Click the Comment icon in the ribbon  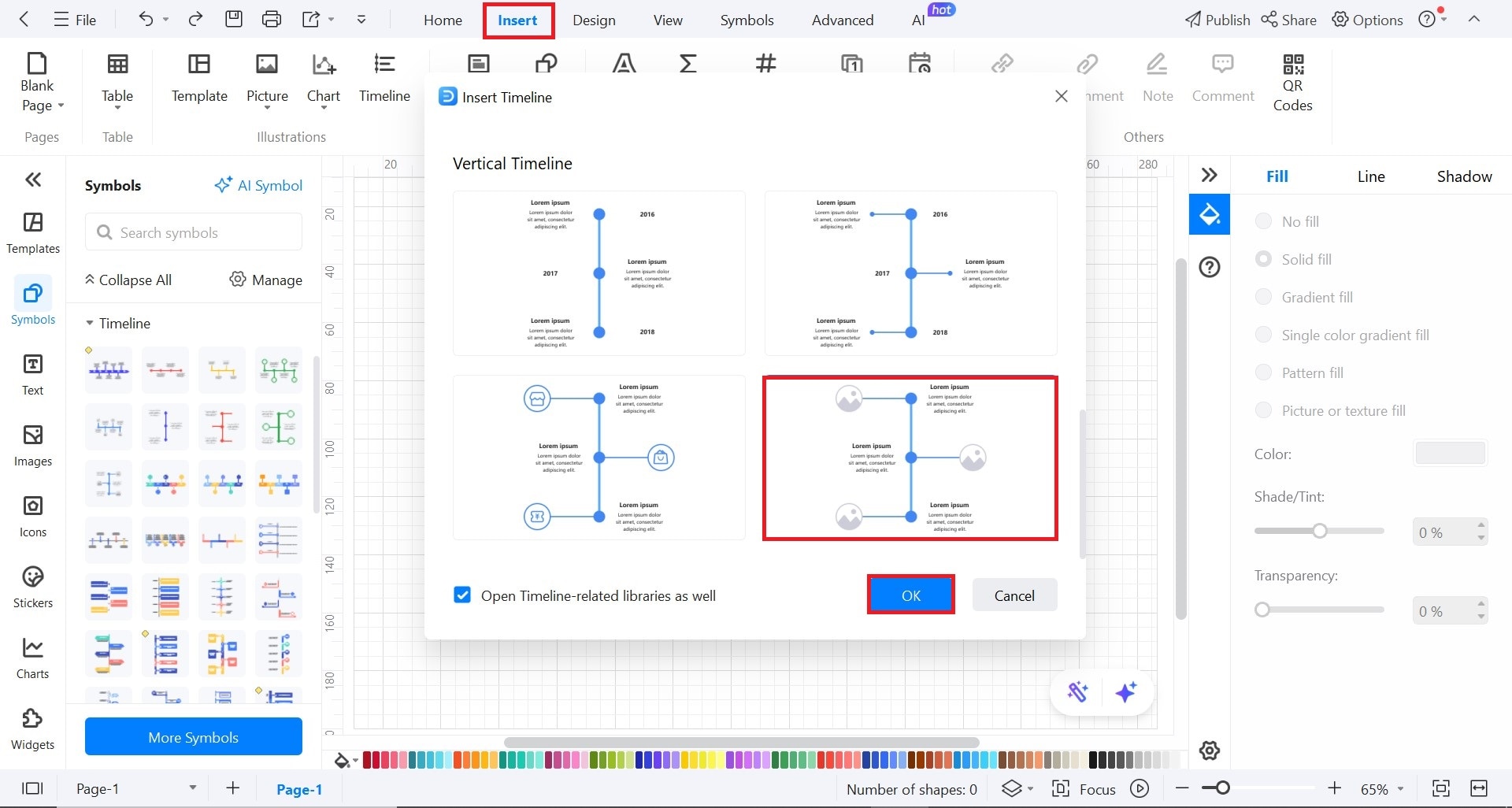click(1222, 63)
